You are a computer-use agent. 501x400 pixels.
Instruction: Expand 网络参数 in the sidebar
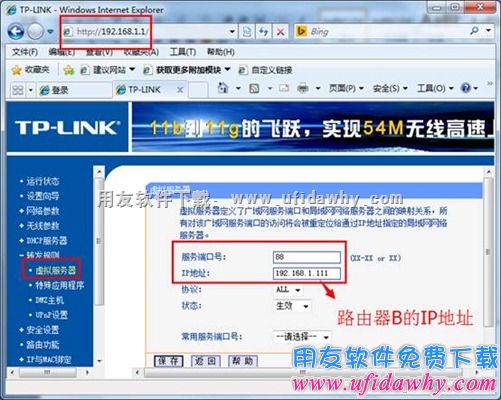43,211
